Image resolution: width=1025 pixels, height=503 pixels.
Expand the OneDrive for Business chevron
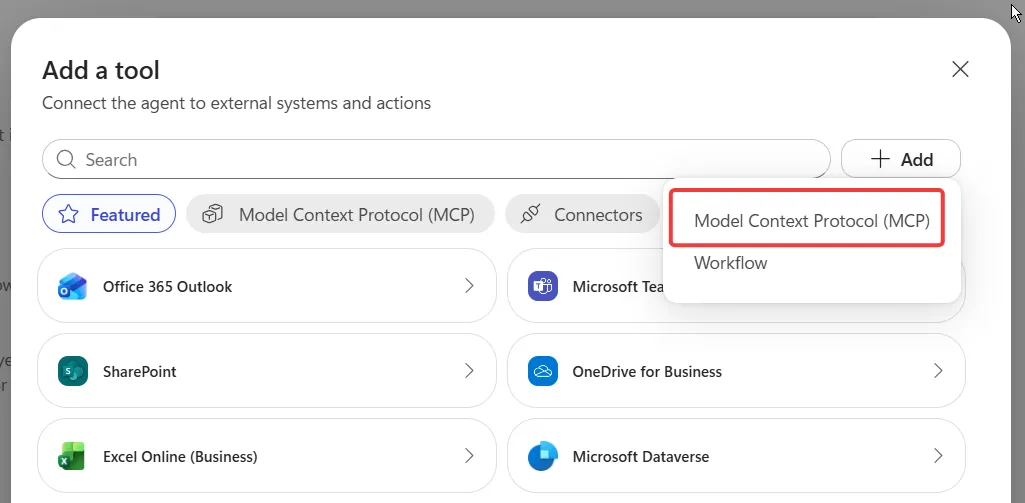click(938, 371)
